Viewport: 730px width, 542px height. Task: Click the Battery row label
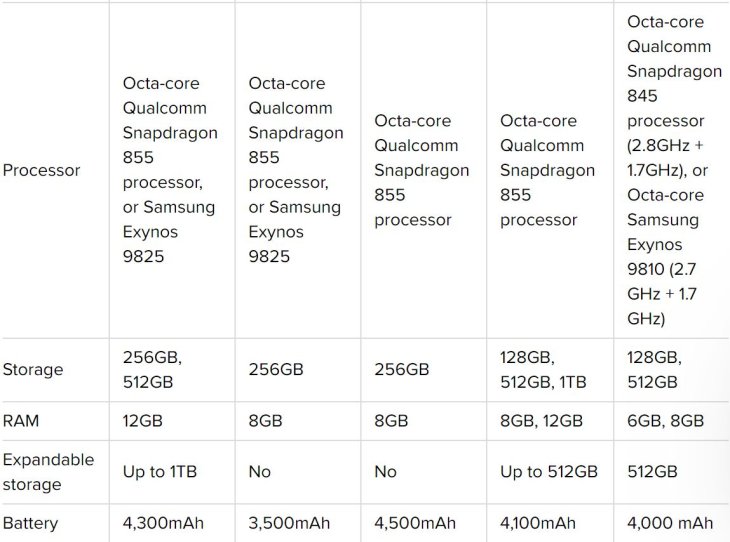coord(31,523)
